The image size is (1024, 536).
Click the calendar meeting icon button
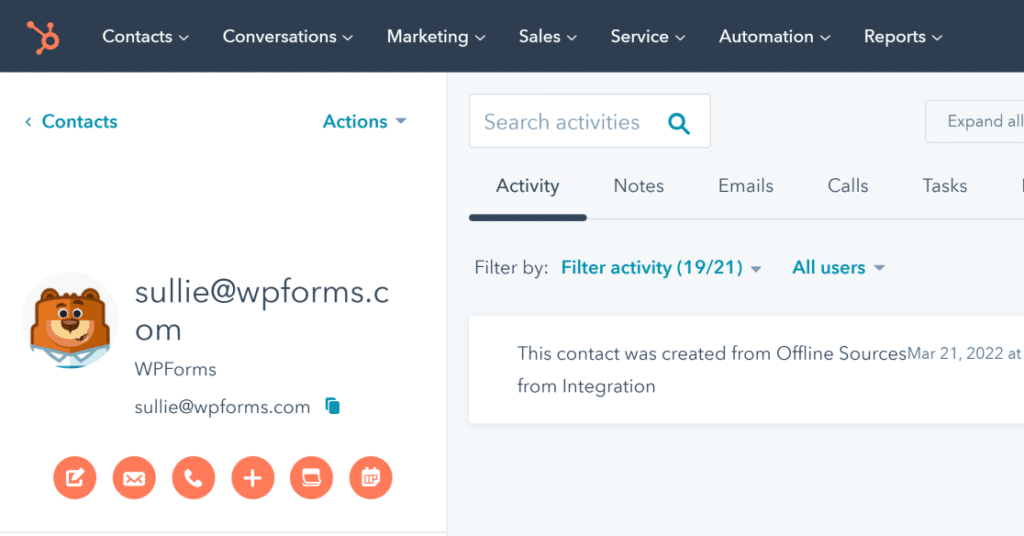point(371,479)
